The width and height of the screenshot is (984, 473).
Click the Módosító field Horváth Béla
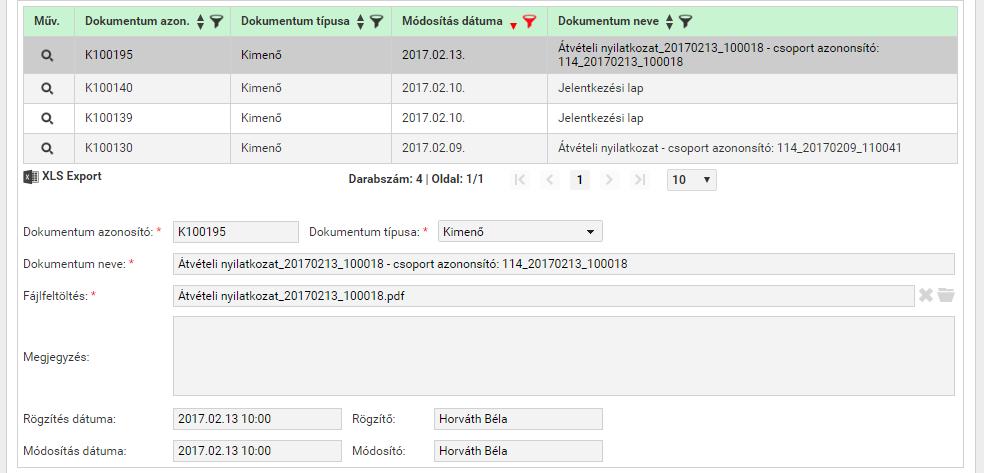tap(518, 450)
